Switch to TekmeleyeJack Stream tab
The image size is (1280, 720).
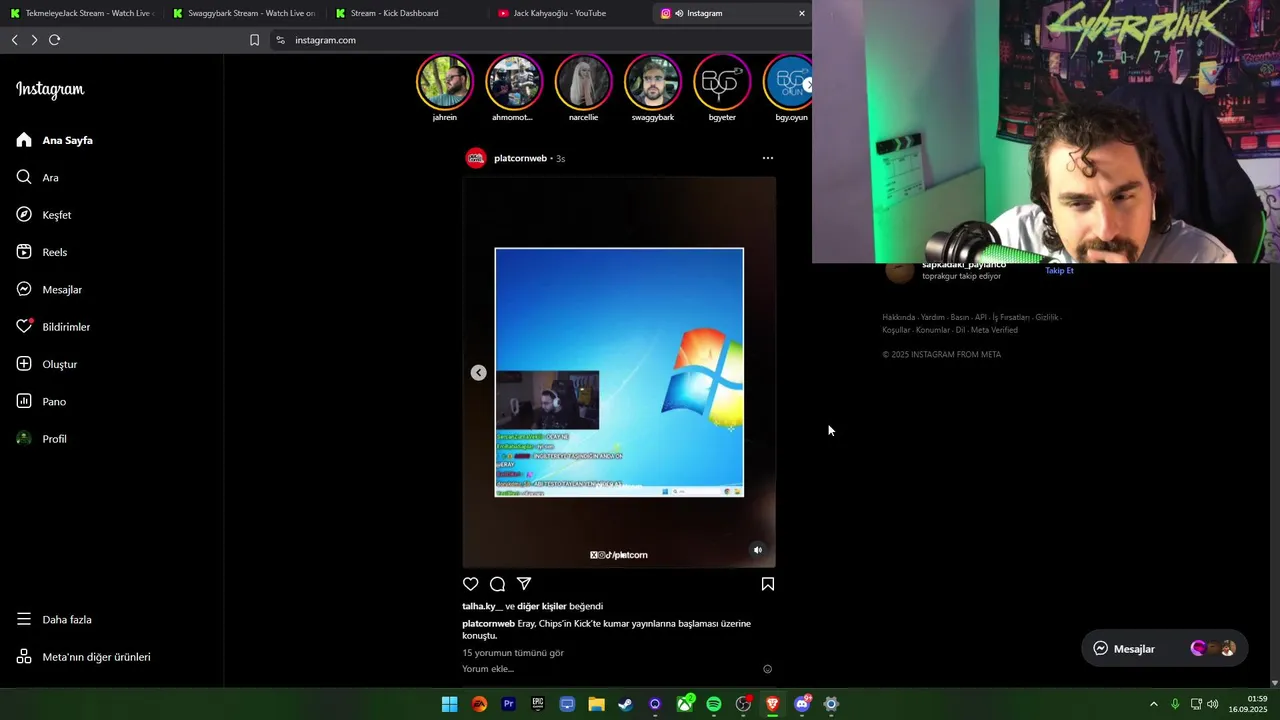pos(83,13)
